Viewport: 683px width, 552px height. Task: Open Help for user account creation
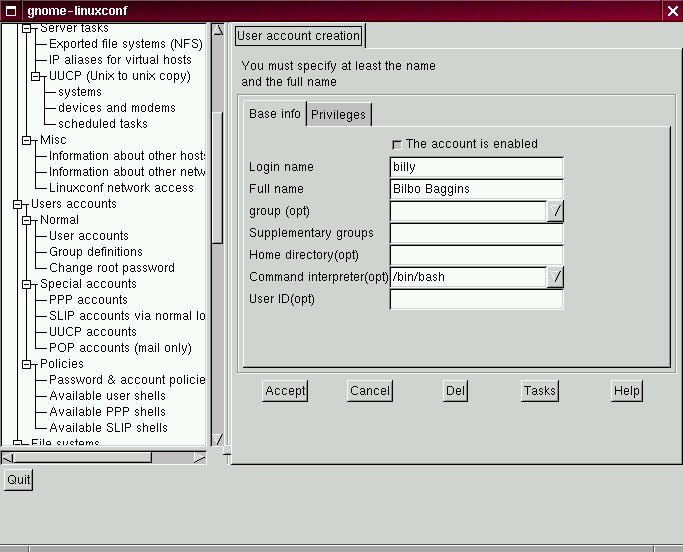(x=626, y=391)
